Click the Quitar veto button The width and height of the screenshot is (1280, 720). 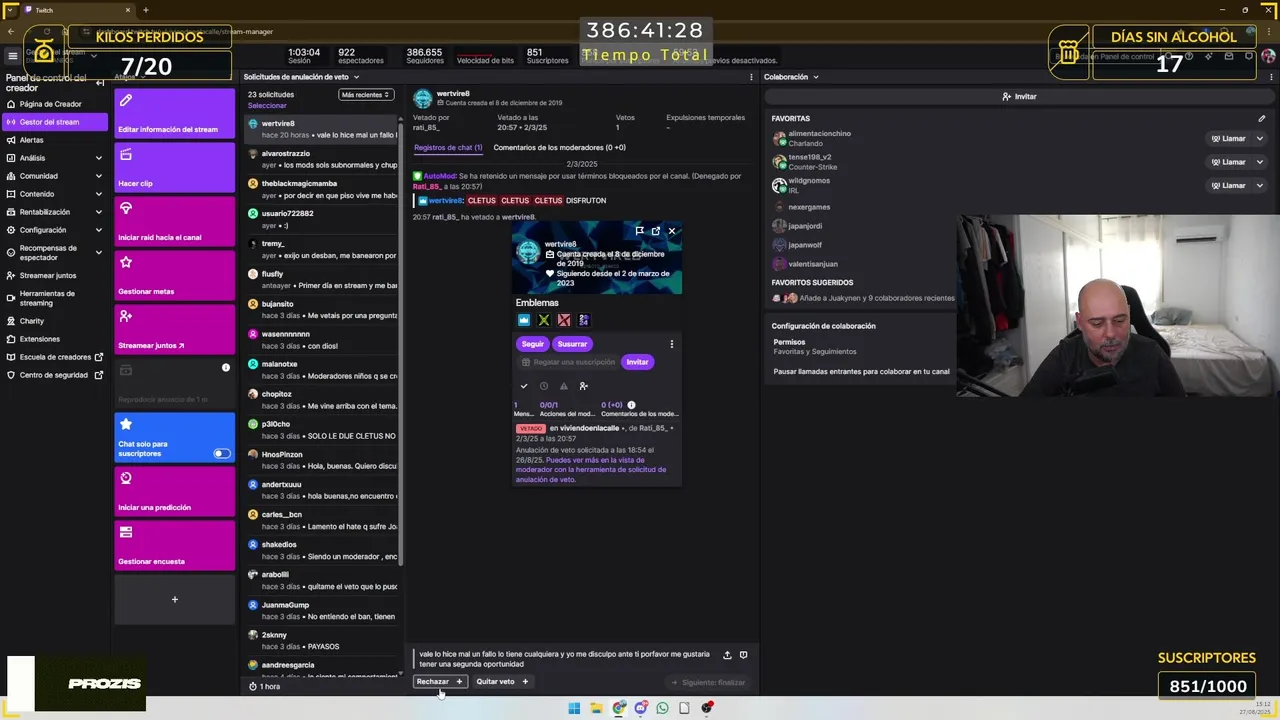[502, 682]
